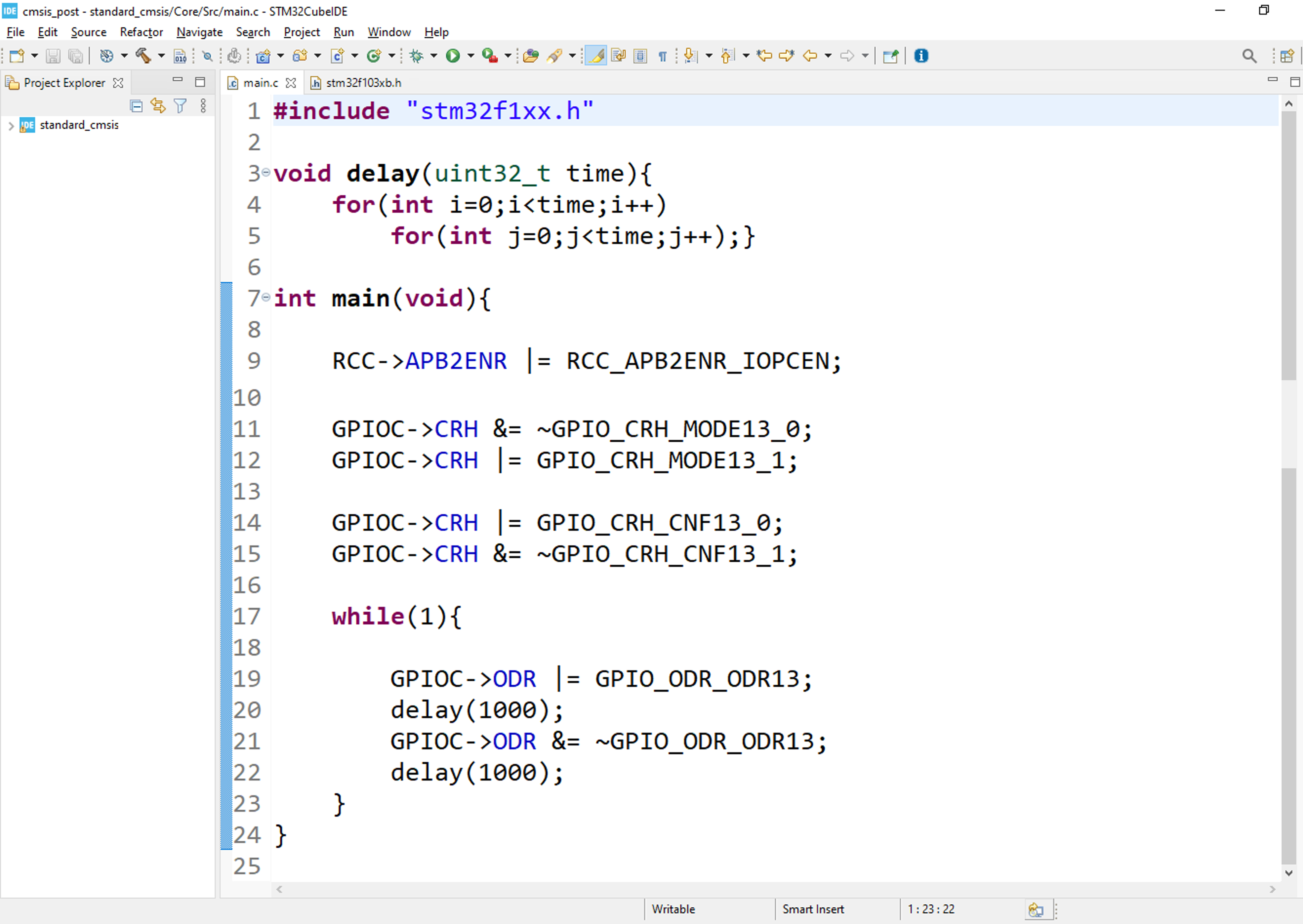1303x924 pixels.
Task: Click the Last Edit Location icon
Action: coord(764,56)
